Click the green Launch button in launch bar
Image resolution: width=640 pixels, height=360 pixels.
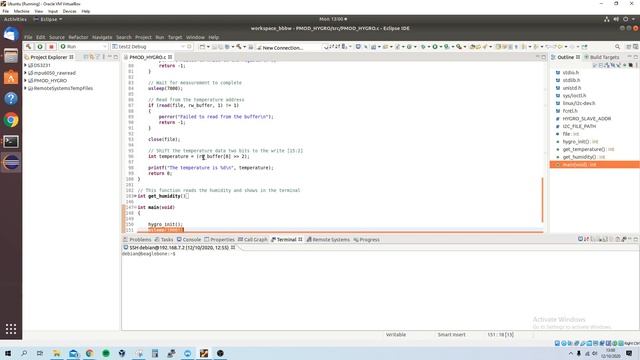coord(40,47)
